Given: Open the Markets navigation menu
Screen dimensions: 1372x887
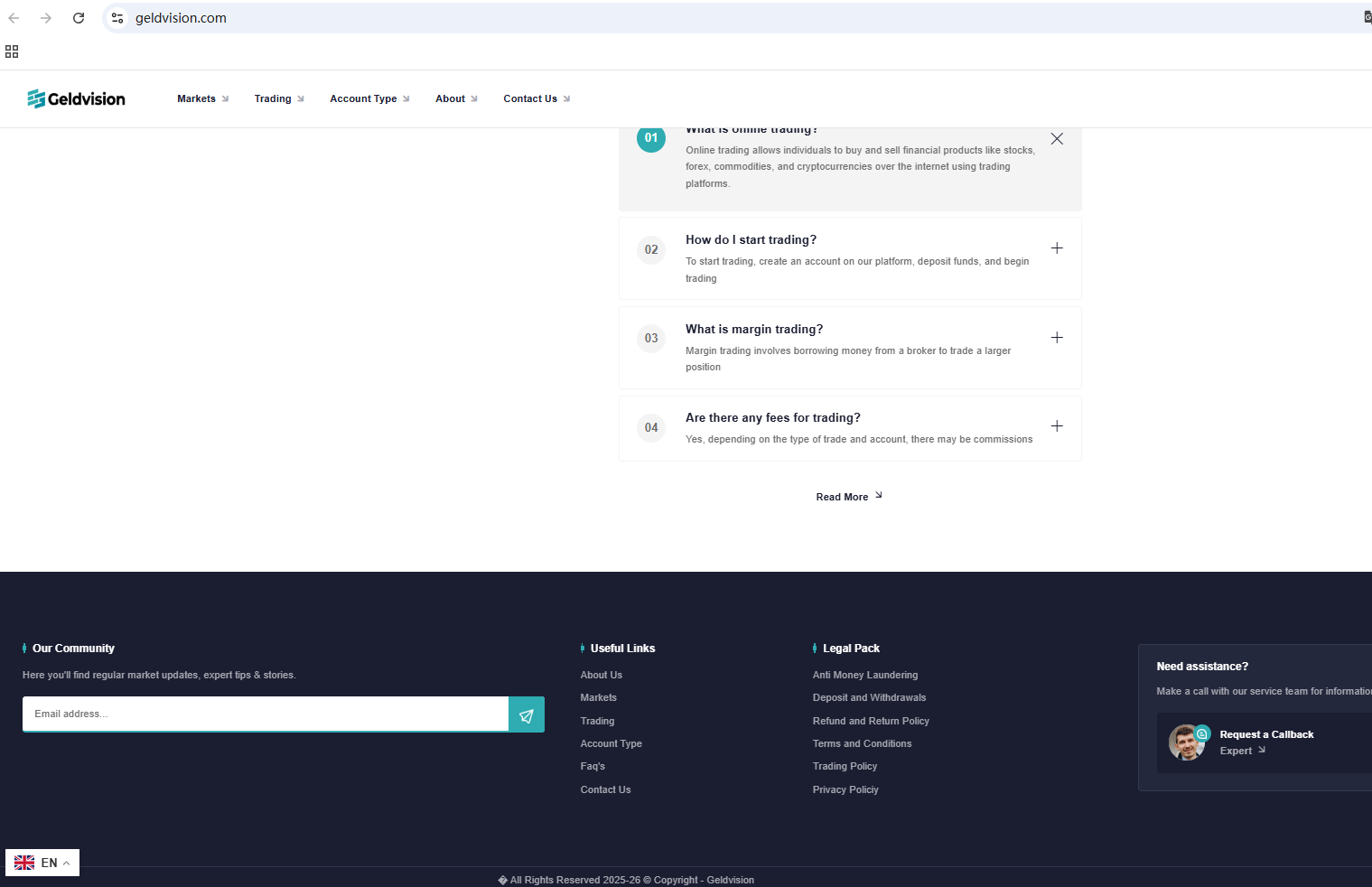Looking at the screenshot, I should pyautogui.click(x=202, y=98).
